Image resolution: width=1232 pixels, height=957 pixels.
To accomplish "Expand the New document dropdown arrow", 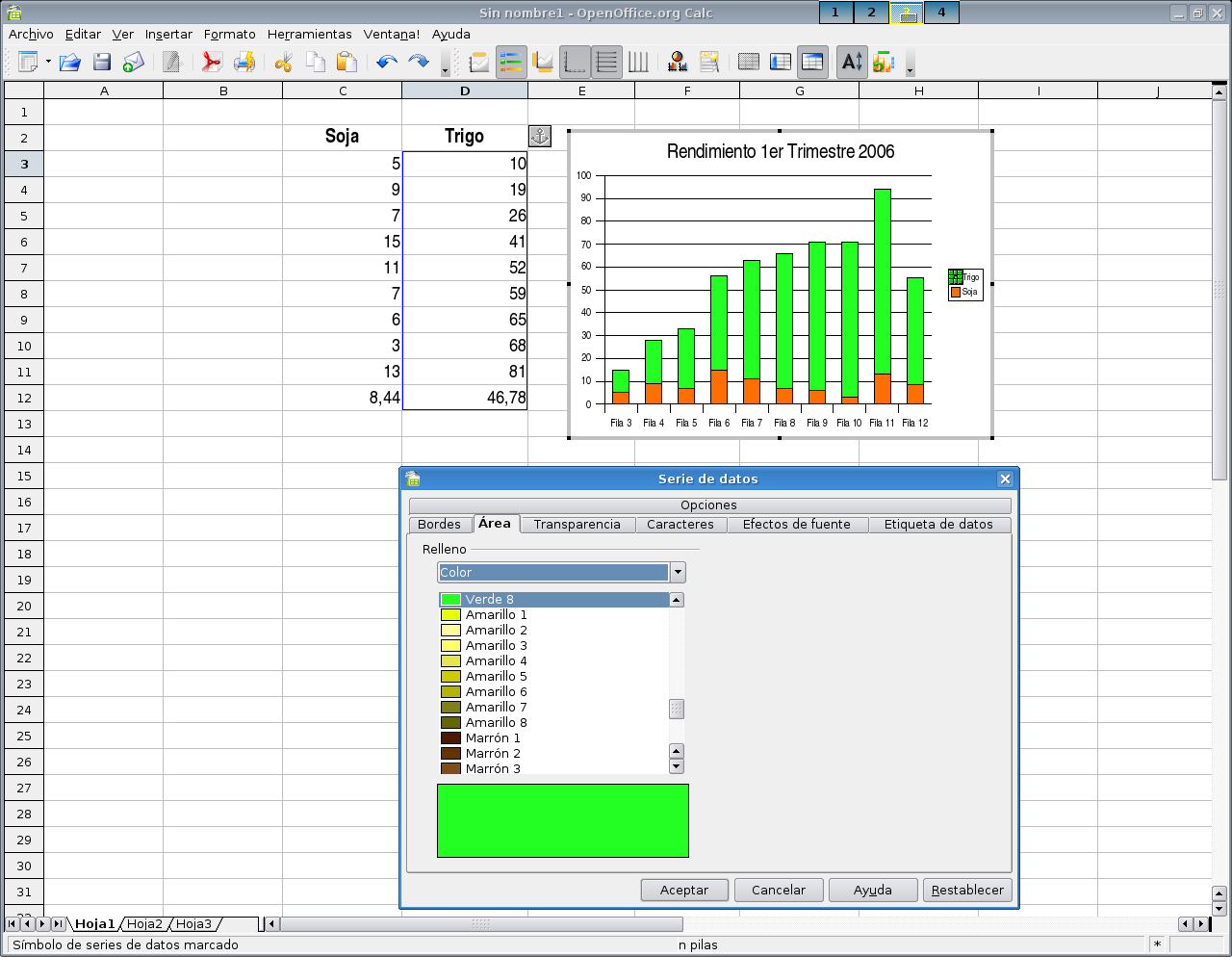I will tap(48, 63).
